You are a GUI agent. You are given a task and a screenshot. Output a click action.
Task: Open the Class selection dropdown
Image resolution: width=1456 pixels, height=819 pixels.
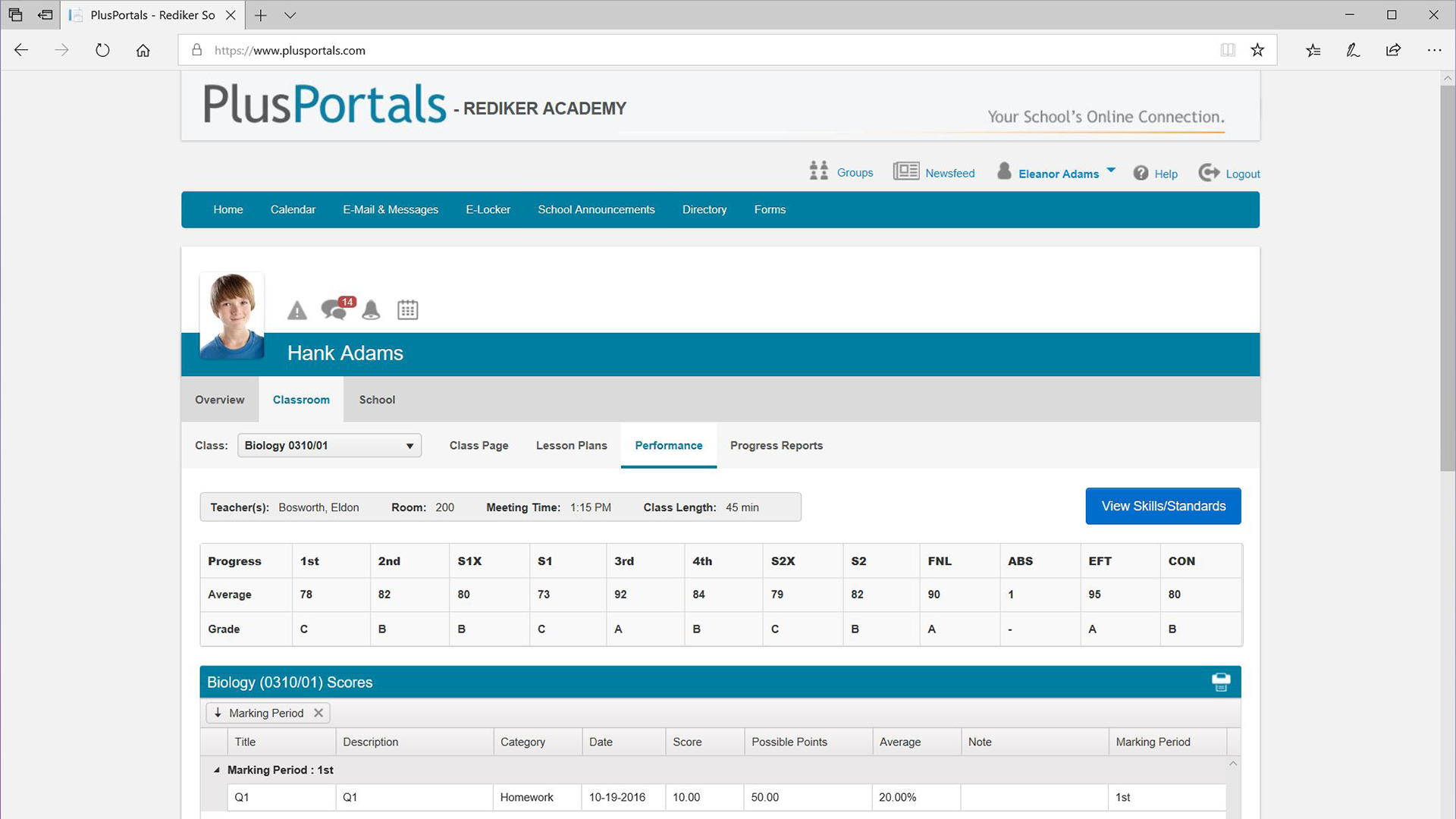click(329, 445)
